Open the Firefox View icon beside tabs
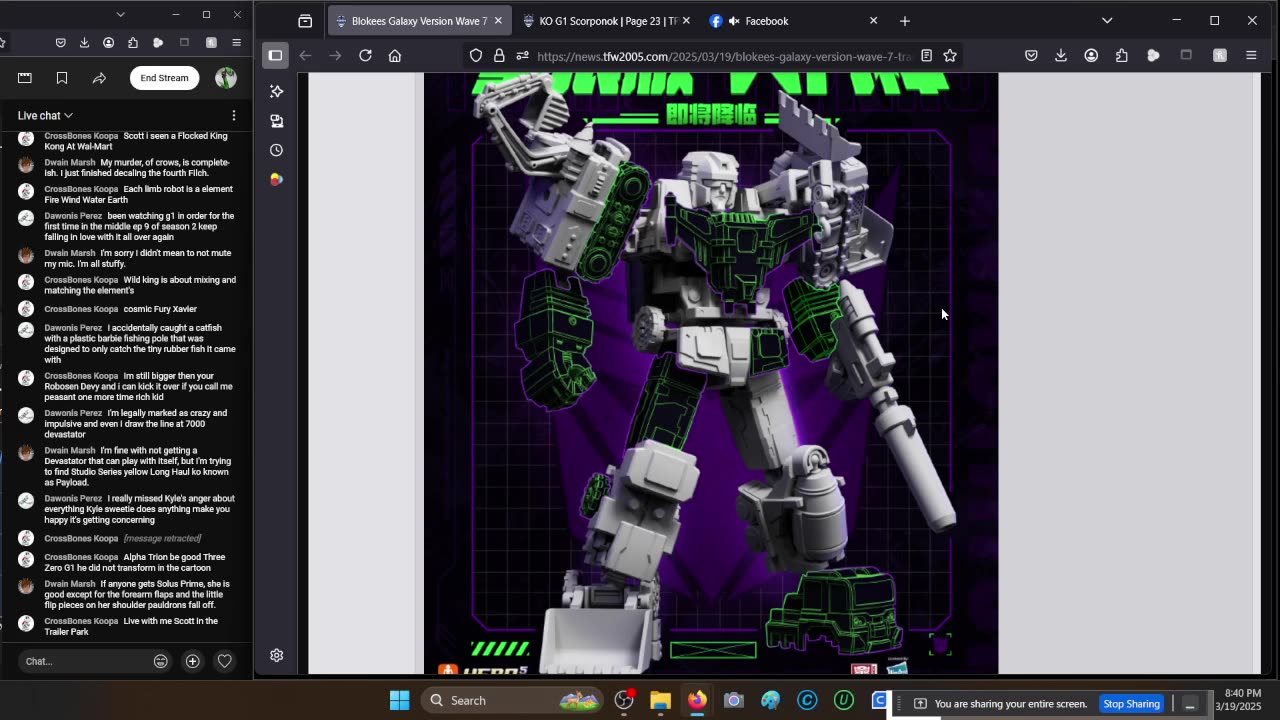Viewport: 1280px width, 720px height. (x=305, y=21)
